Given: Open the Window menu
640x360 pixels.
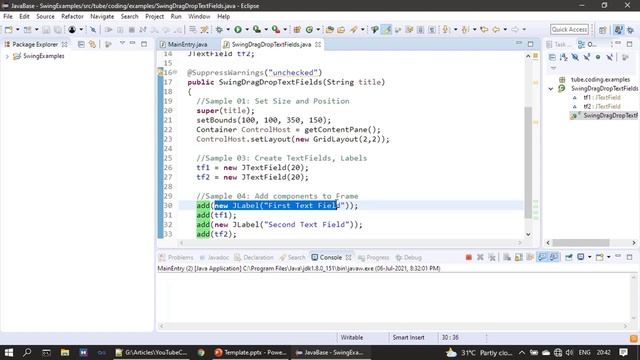Looking at the screenshot, I should point(199,16).
